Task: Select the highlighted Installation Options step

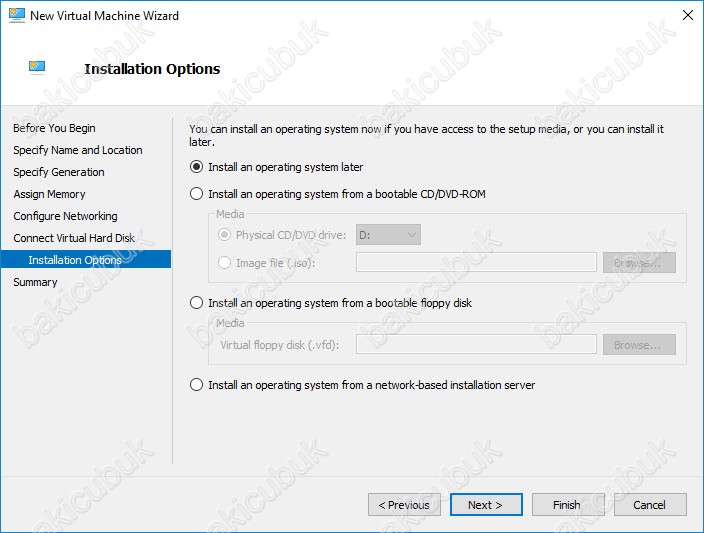Action: [85, 260]
